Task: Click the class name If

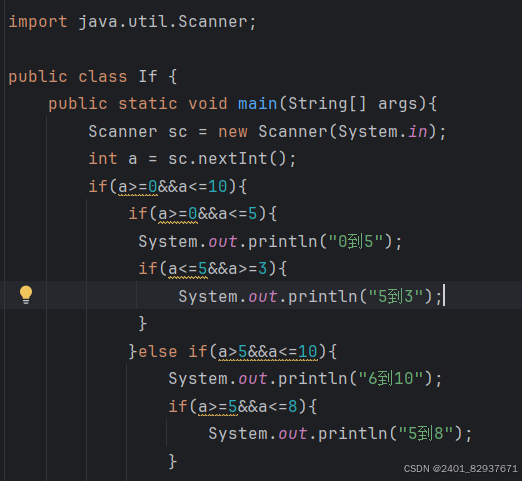Action: tap(148, 77)
